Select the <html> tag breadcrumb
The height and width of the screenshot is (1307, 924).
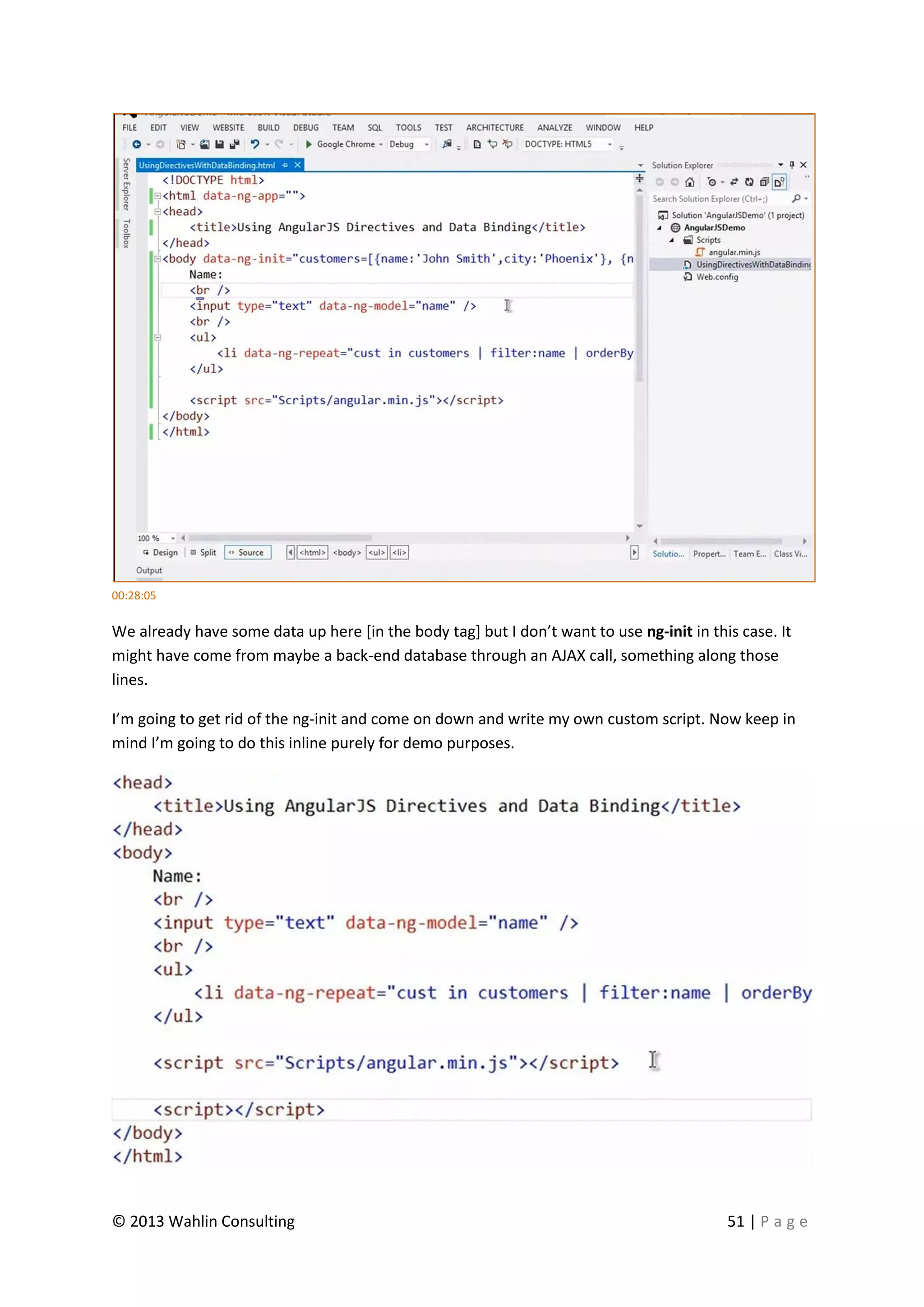tap(313, 553)
